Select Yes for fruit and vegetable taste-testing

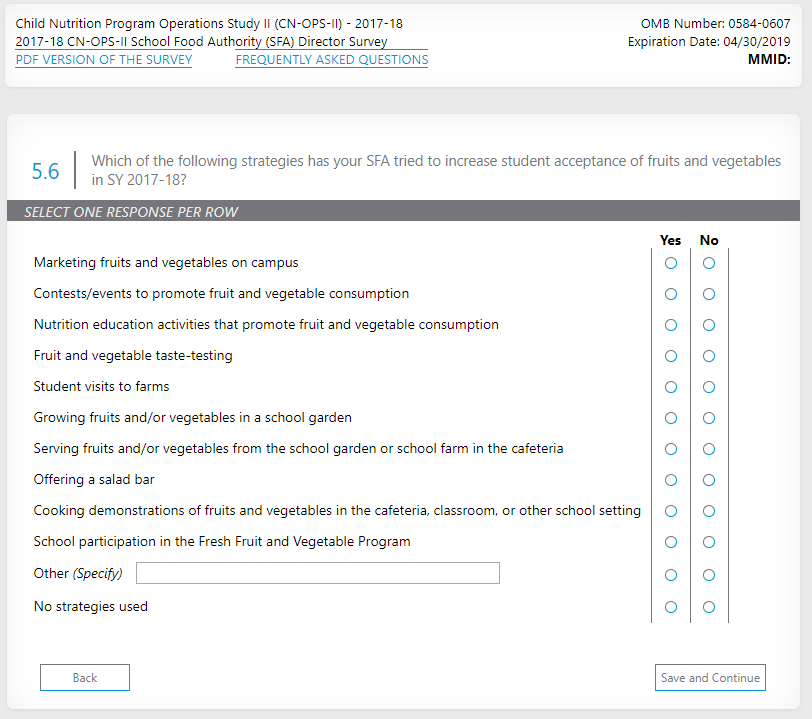(671, 356)
